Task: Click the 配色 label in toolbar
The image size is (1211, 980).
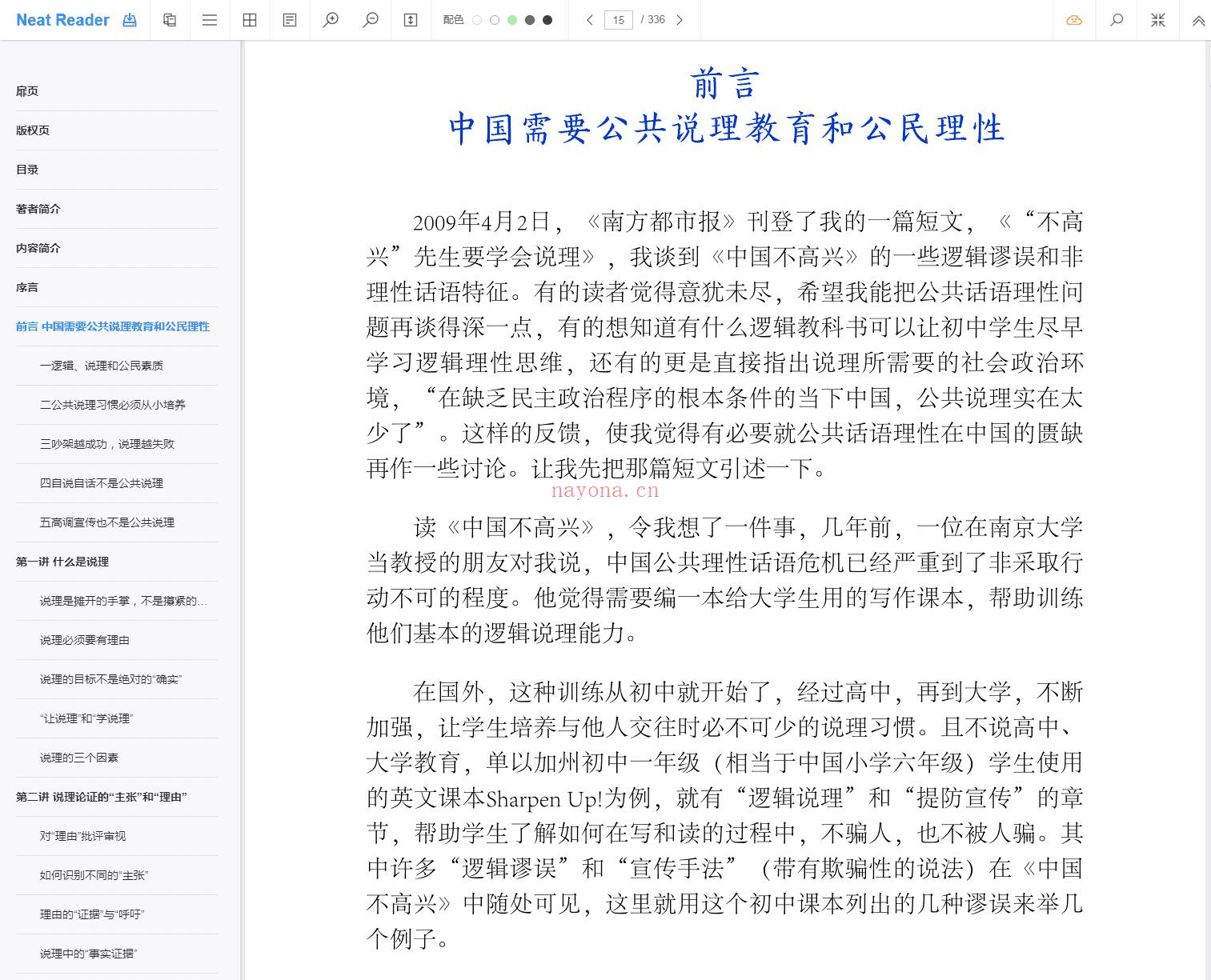Action: [453, 20]
